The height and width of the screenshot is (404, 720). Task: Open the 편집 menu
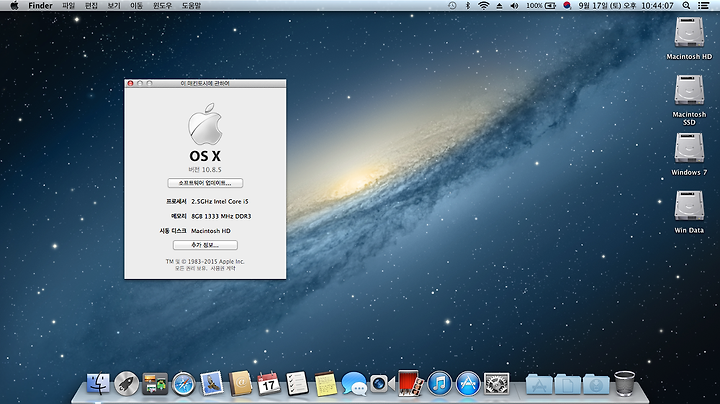click(91, 6)
